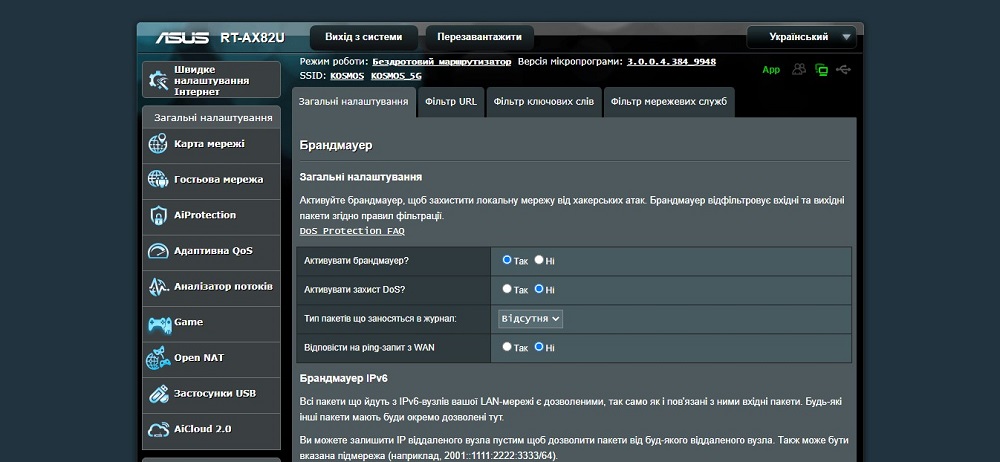Click Активувати захист DoS? label
The image size is (1000, 462).
tap(355, 290)
